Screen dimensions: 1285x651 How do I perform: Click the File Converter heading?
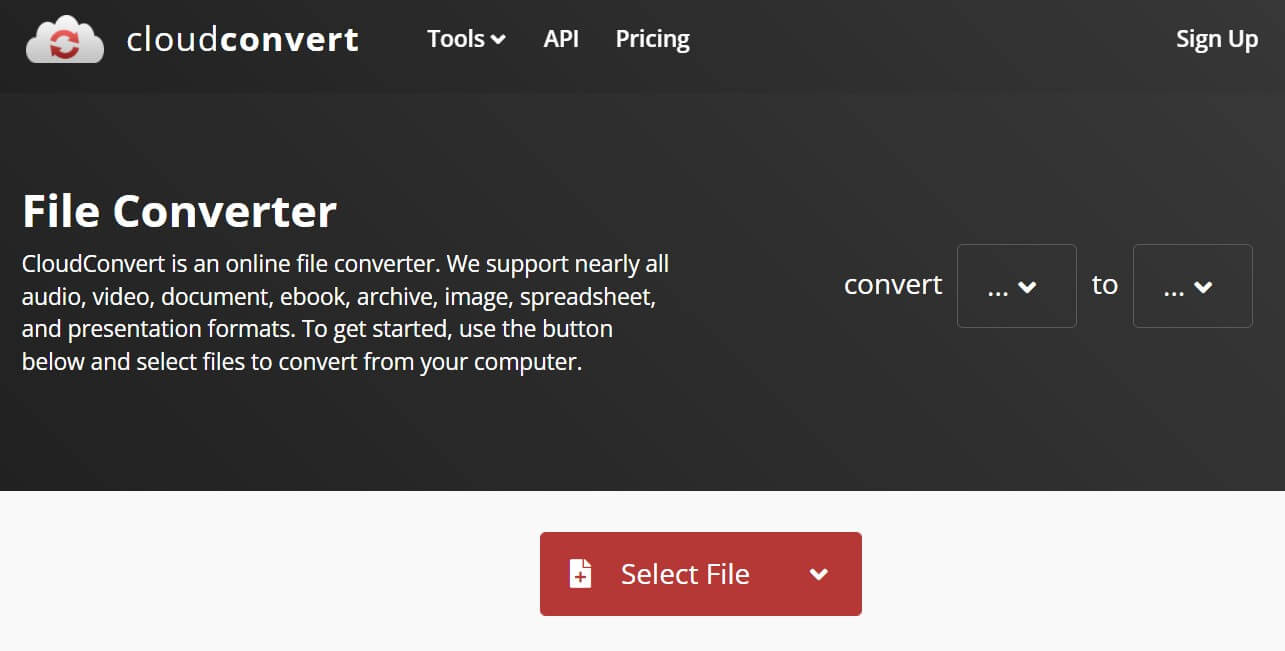pos(179,211)
